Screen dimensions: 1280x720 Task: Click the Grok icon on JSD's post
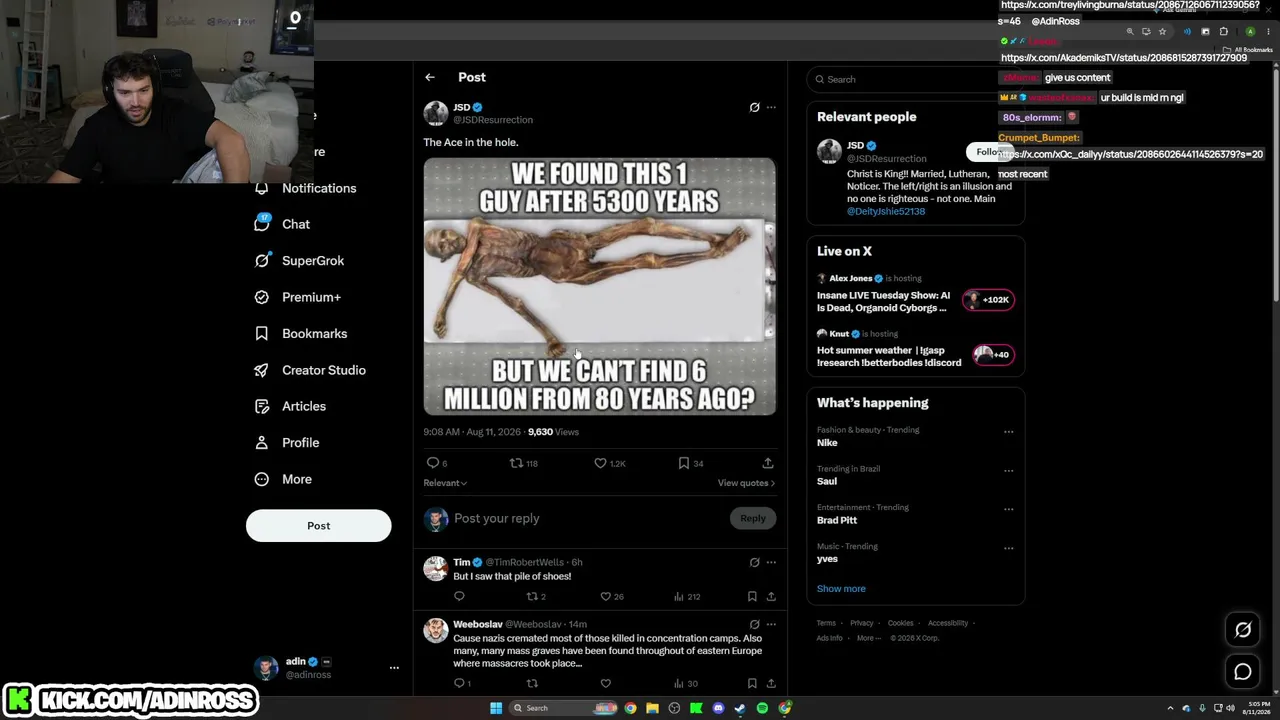coord(754,107)
